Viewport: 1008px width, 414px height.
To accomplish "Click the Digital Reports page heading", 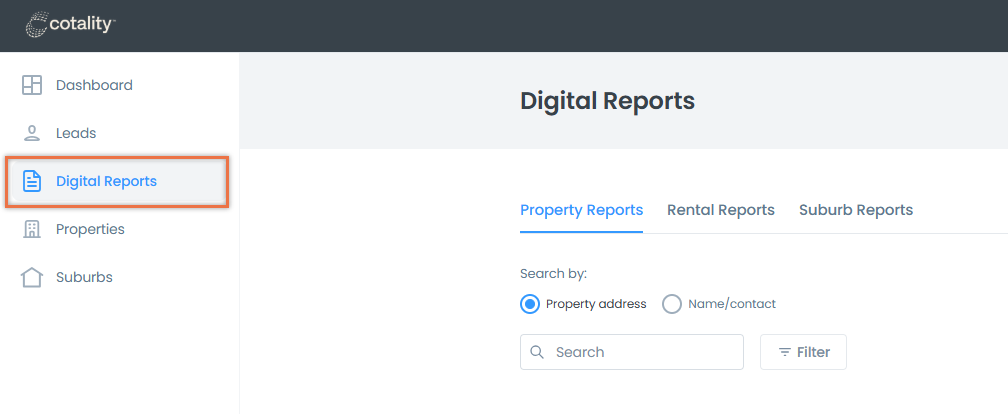I will 608,101.
